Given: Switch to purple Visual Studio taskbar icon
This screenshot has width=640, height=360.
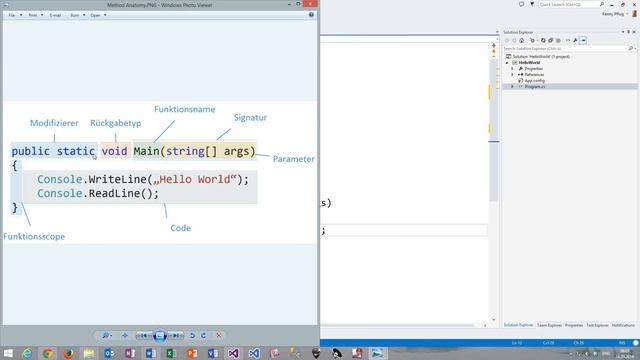Looking at the screenshot, I should [233, 353].
